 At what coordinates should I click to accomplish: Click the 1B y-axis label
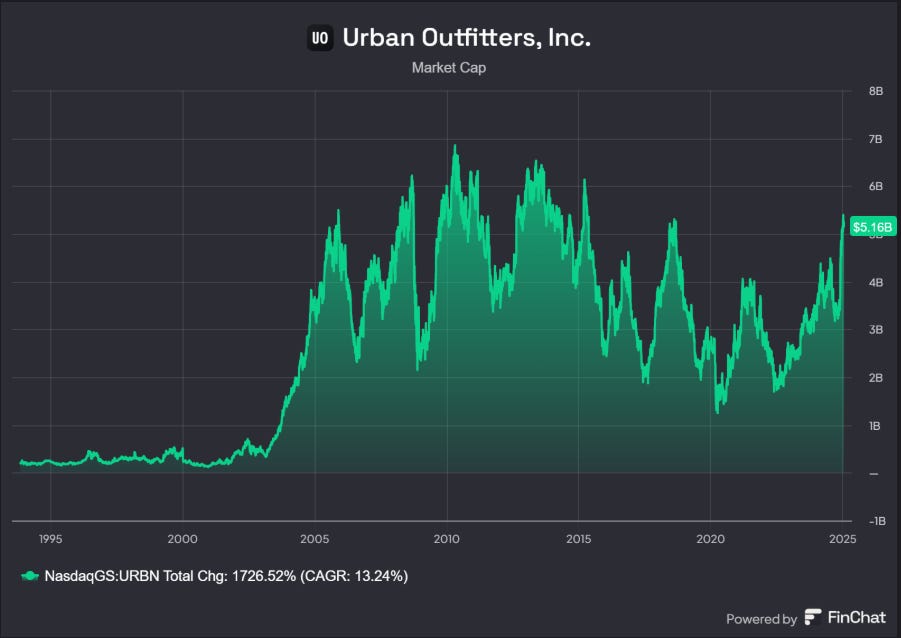(875, 426)
